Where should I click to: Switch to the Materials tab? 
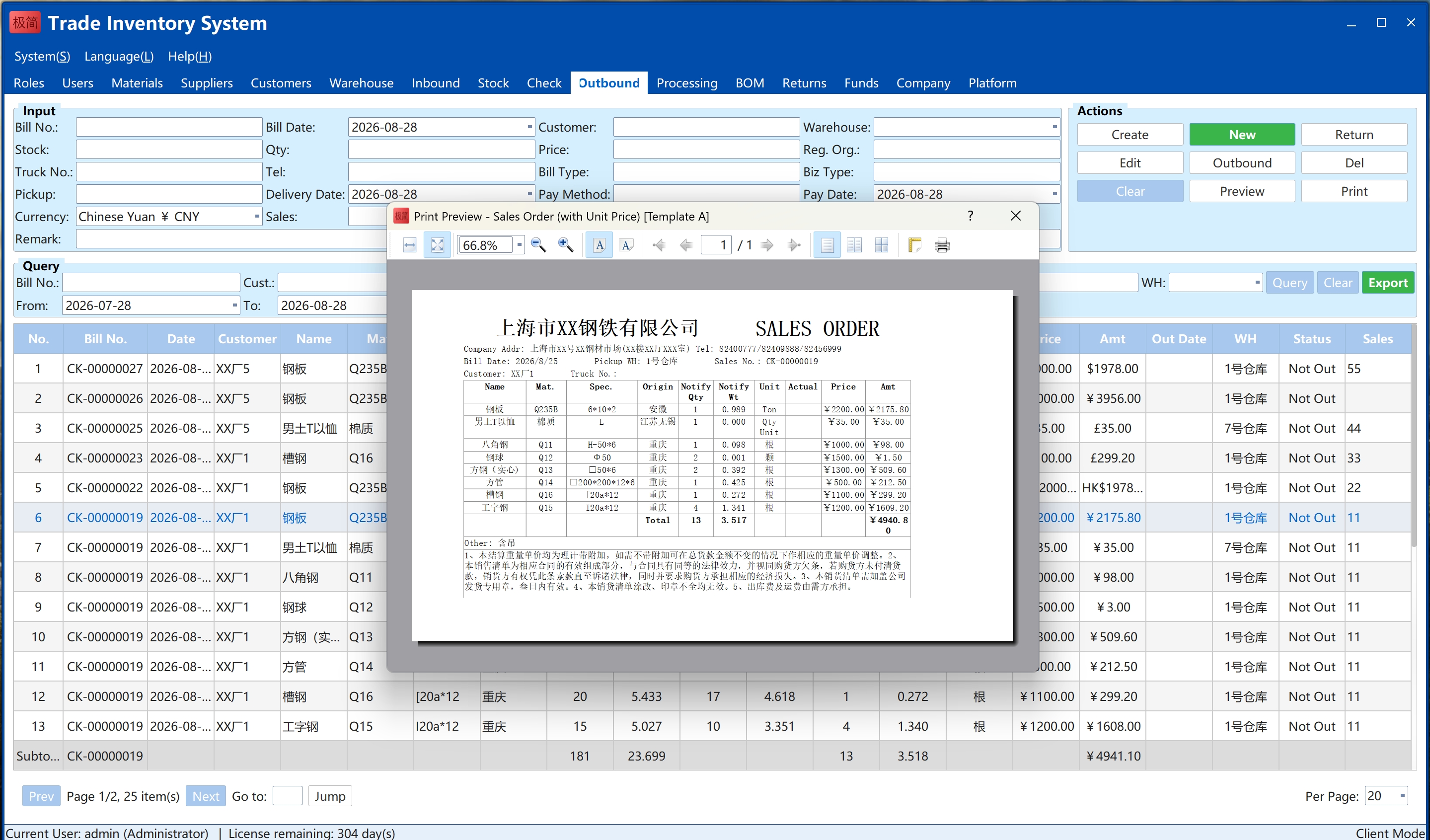(137, 83)
